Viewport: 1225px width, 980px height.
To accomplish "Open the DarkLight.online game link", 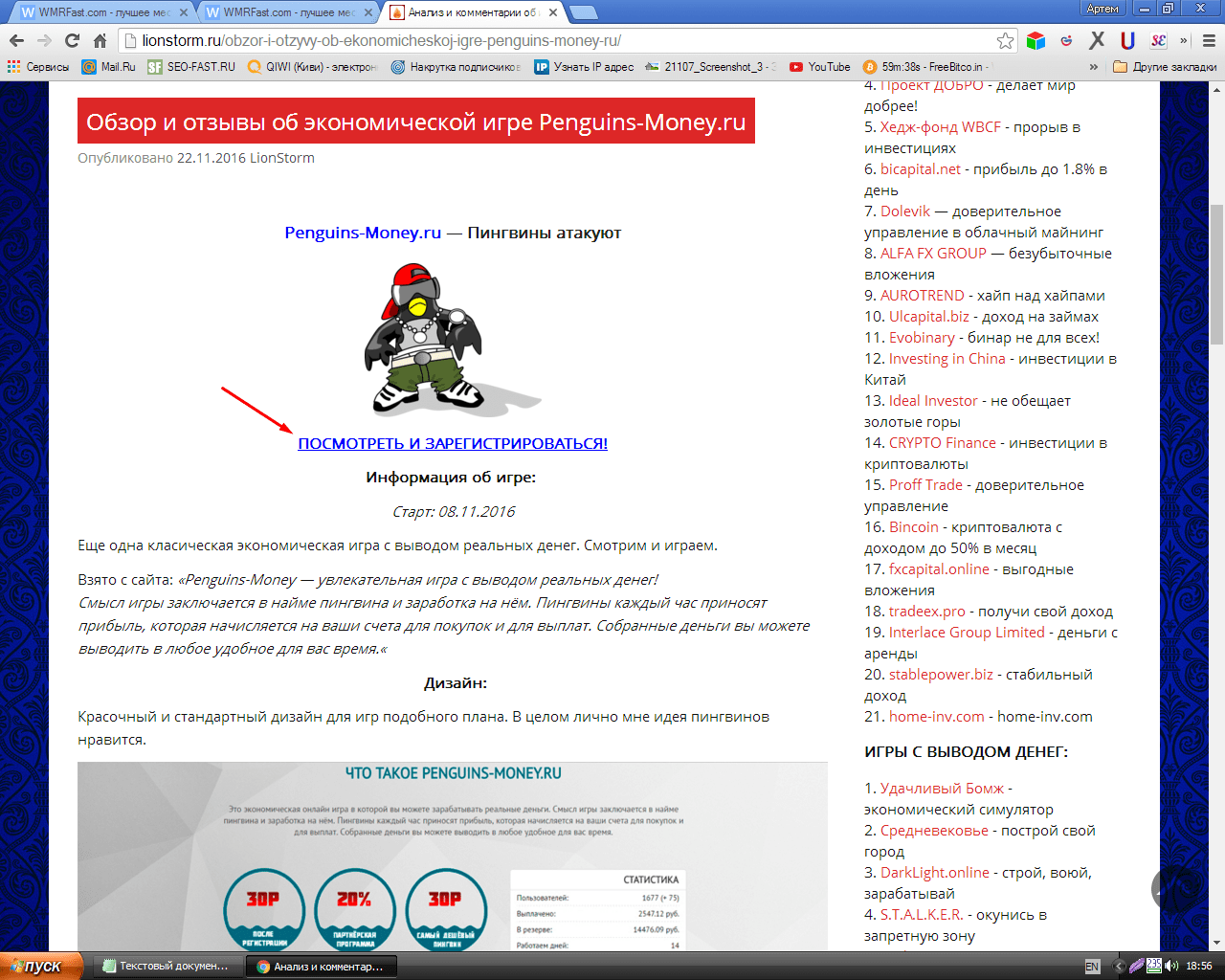I will (935, 872).
